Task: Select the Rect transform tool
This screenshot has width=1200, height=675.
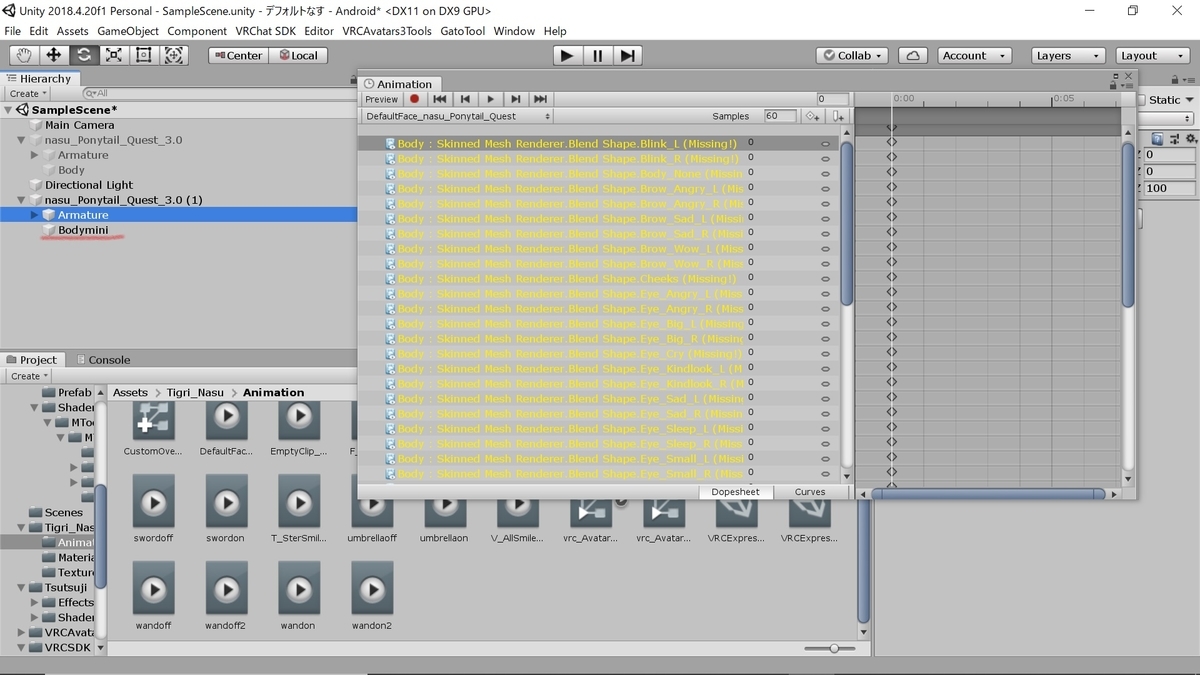Action: [144, 56]
